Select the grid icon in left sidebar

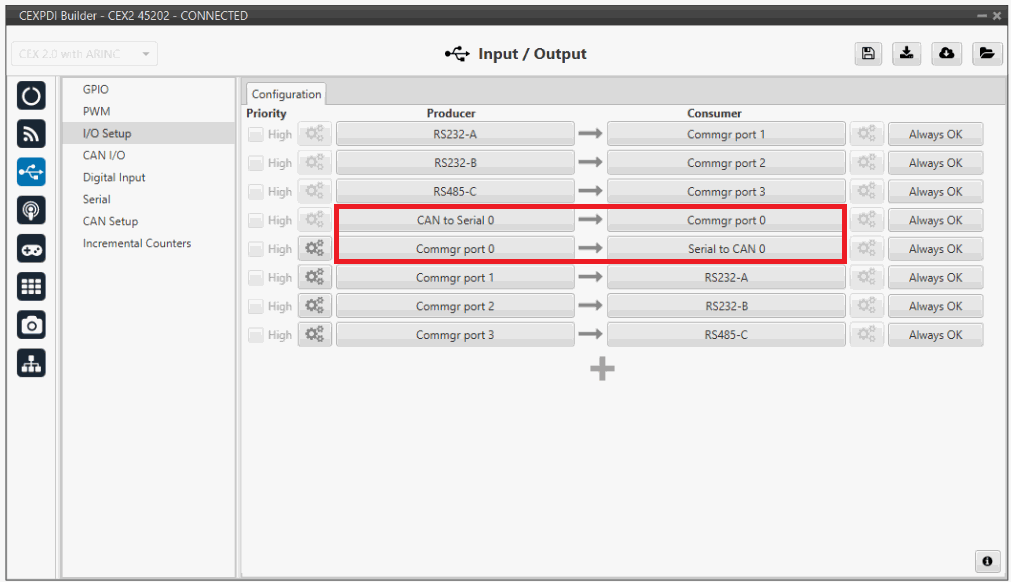point(31,287)
